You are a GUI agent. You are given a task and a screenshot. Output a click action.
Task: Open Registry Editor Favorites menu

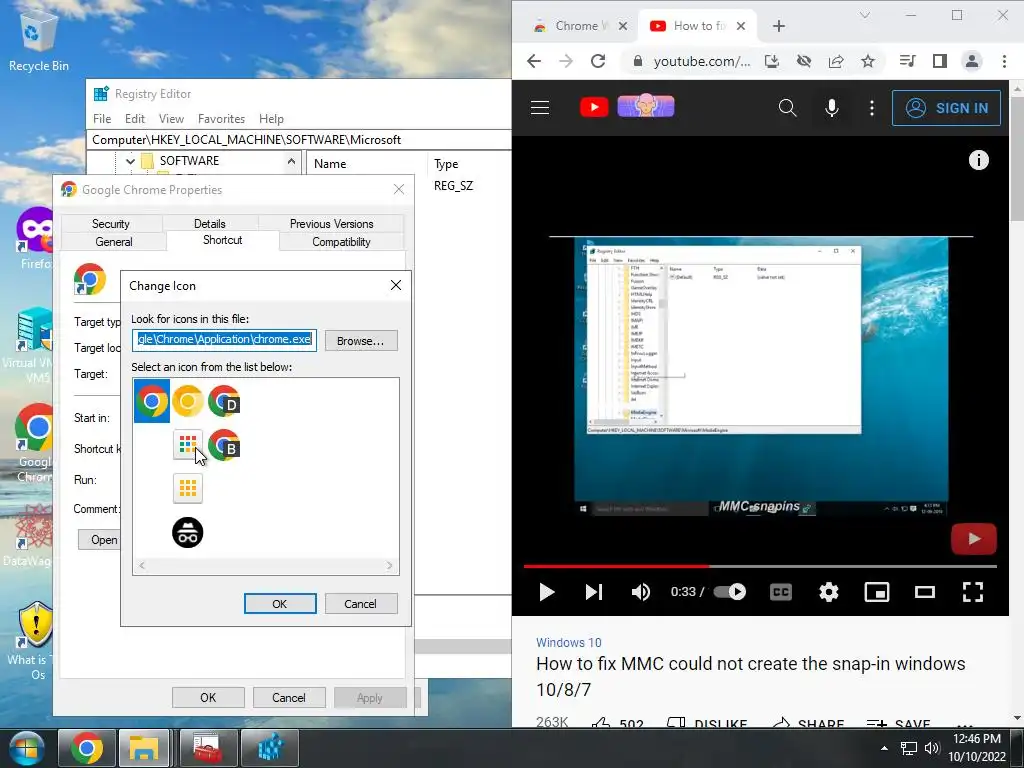click(221, 119)
